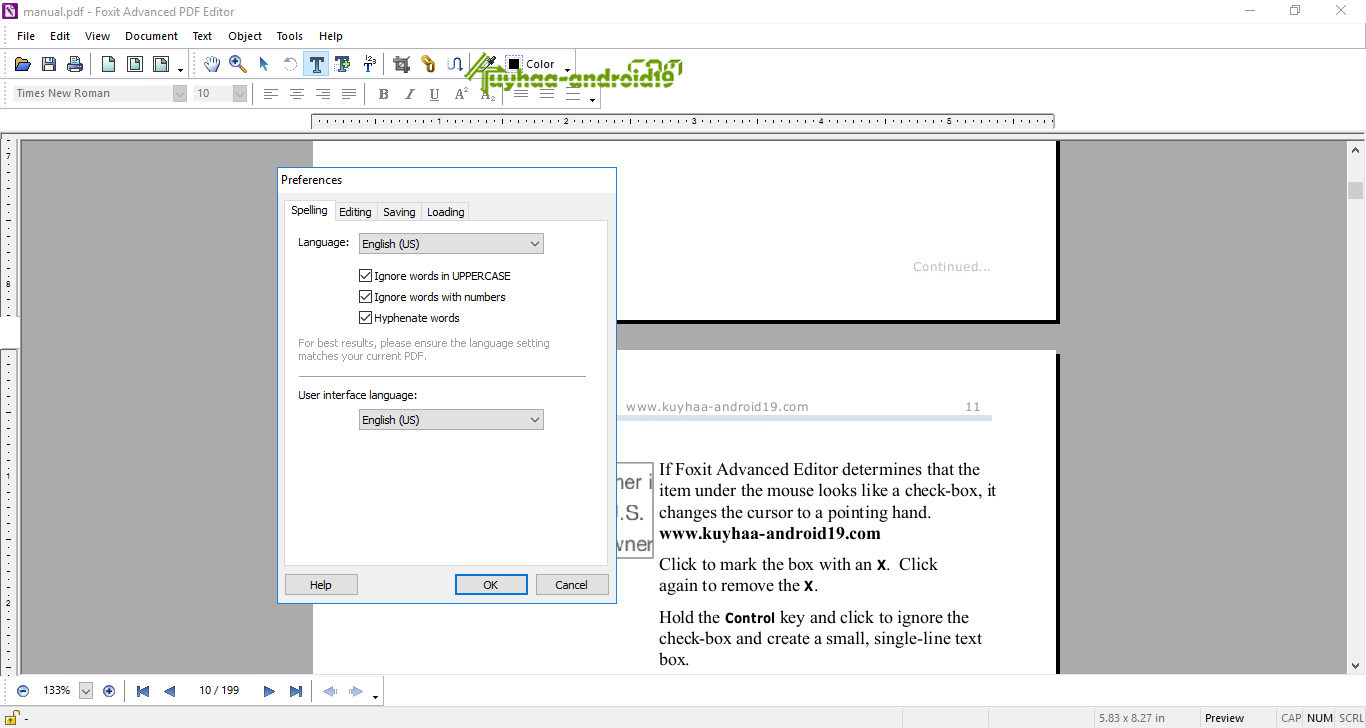Click the Eyedropper color picker icon

pyautogui.click(x=489, y=63)
